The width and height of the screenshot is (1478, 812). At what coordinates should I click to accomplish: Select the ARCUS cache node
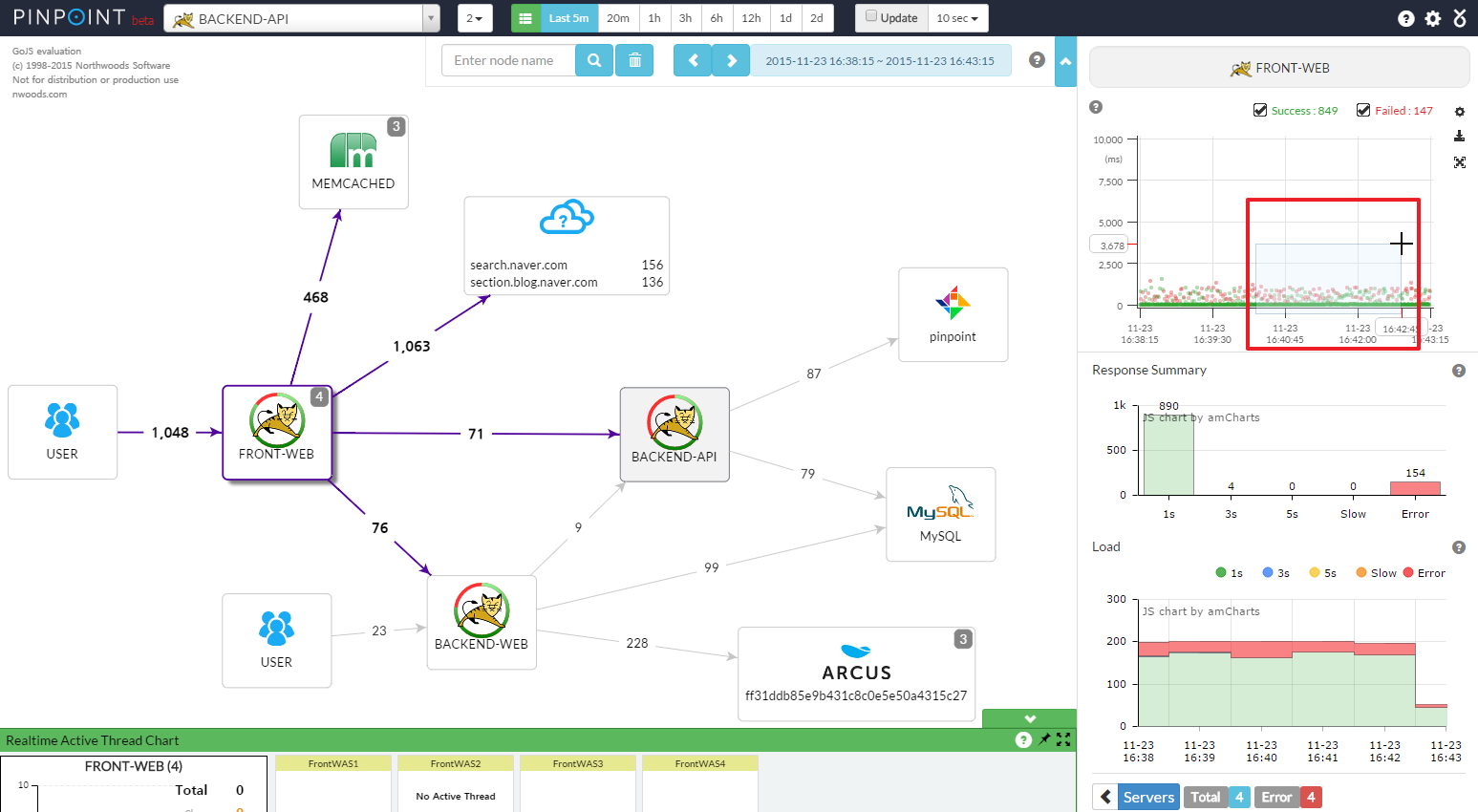(856, 673)
